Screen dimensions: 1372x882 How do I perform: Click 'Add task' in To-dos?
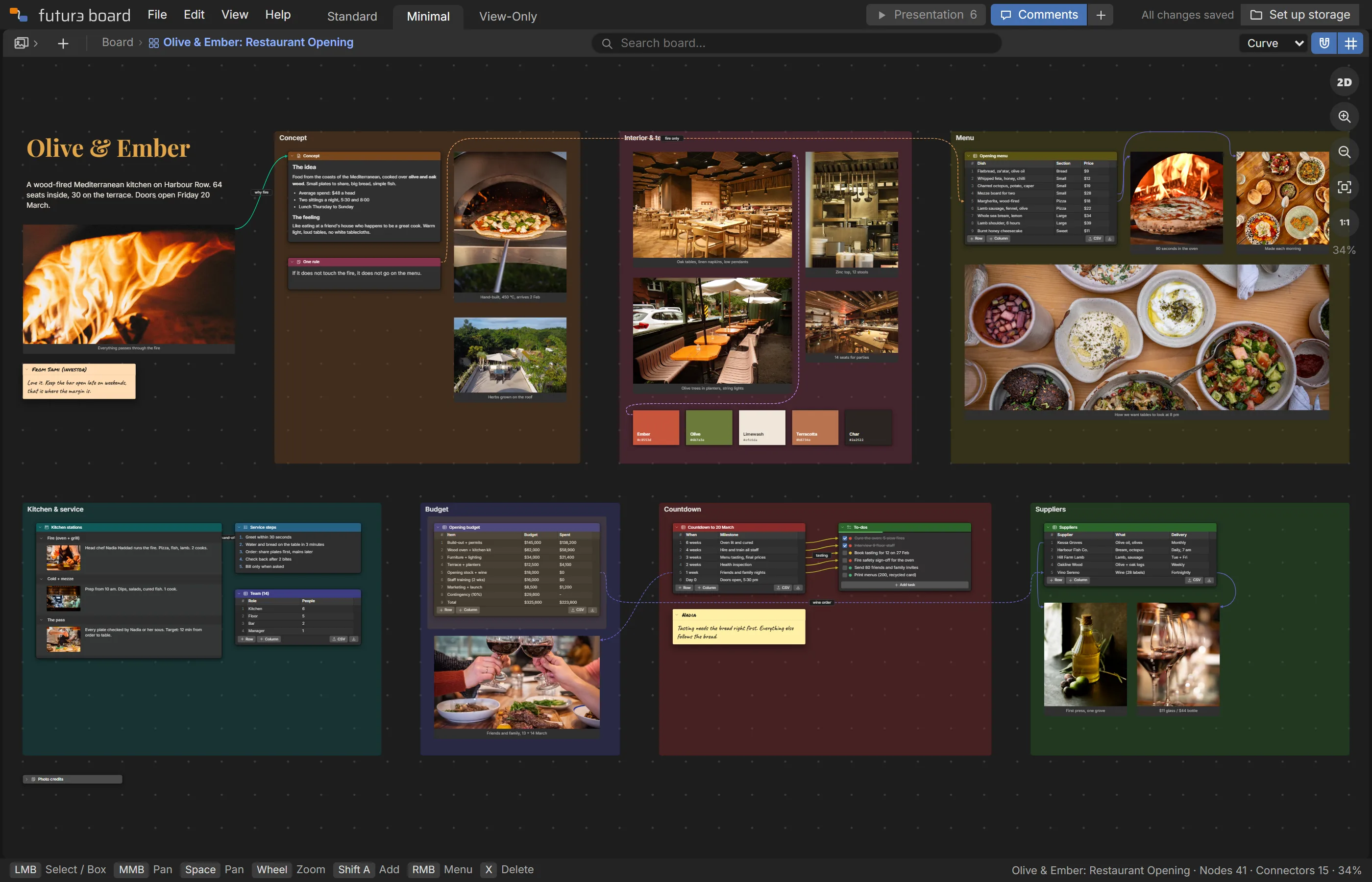[905, 586]
